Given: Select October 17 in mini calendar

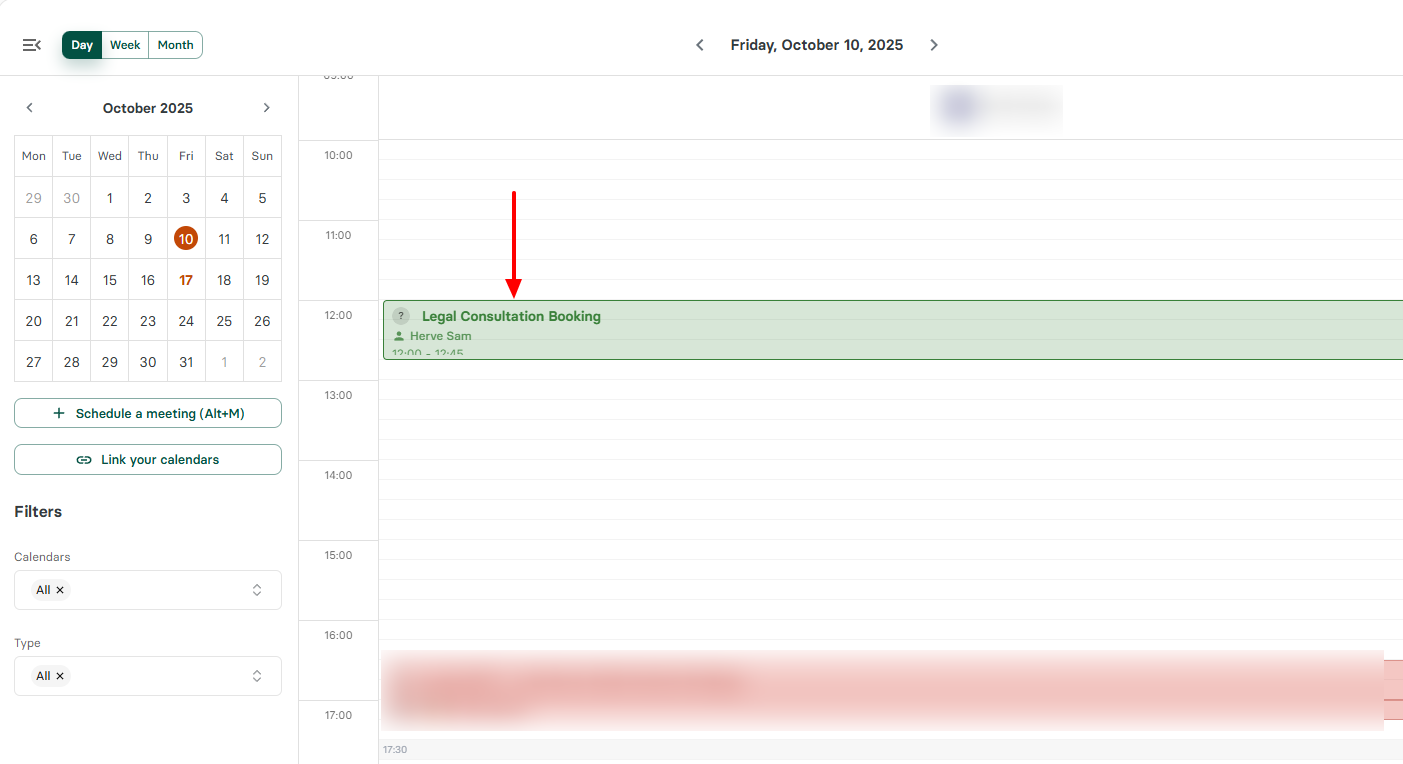Looking at the screenshot, I should 186,280.
